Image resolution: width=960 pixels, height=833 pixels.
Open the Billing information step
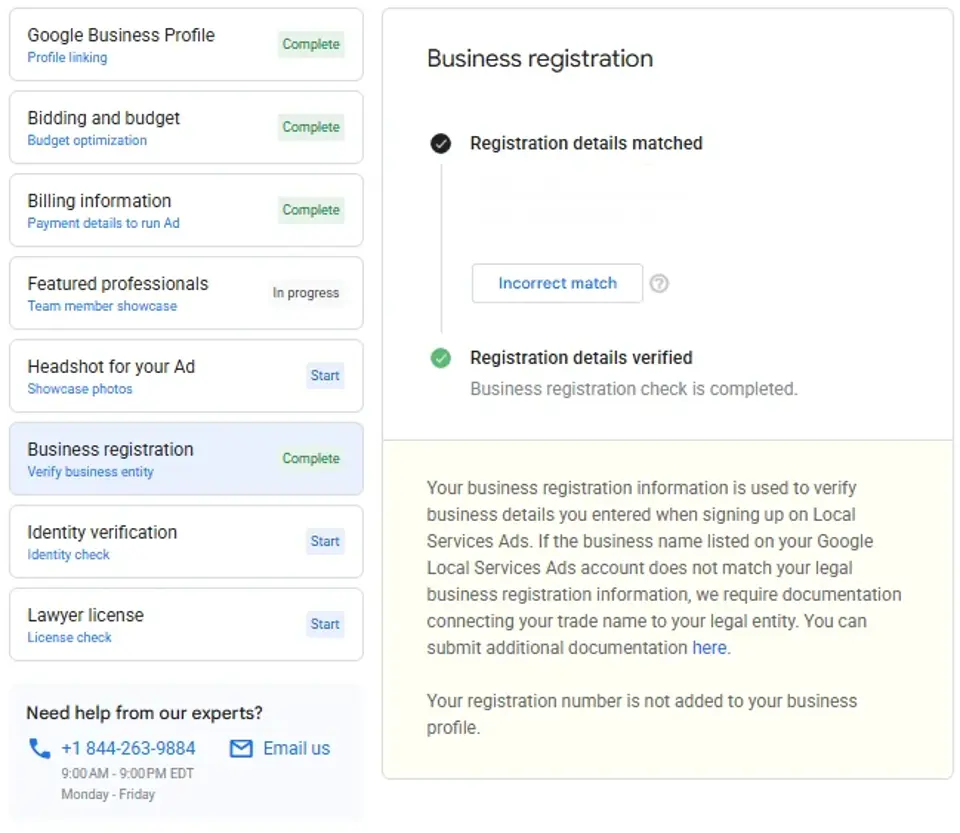[186, 210]
